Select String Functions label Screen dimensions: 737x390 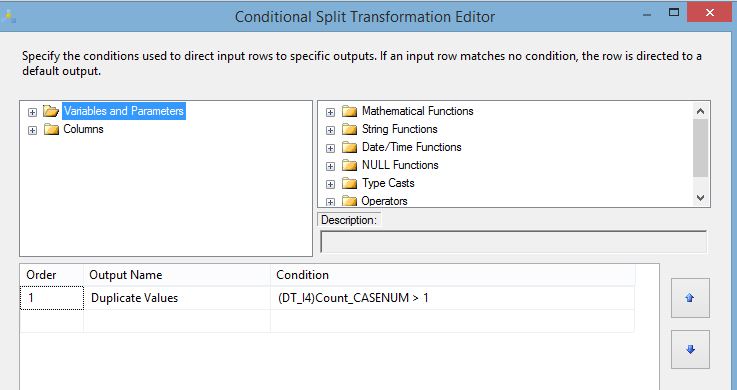click(400, 129)
